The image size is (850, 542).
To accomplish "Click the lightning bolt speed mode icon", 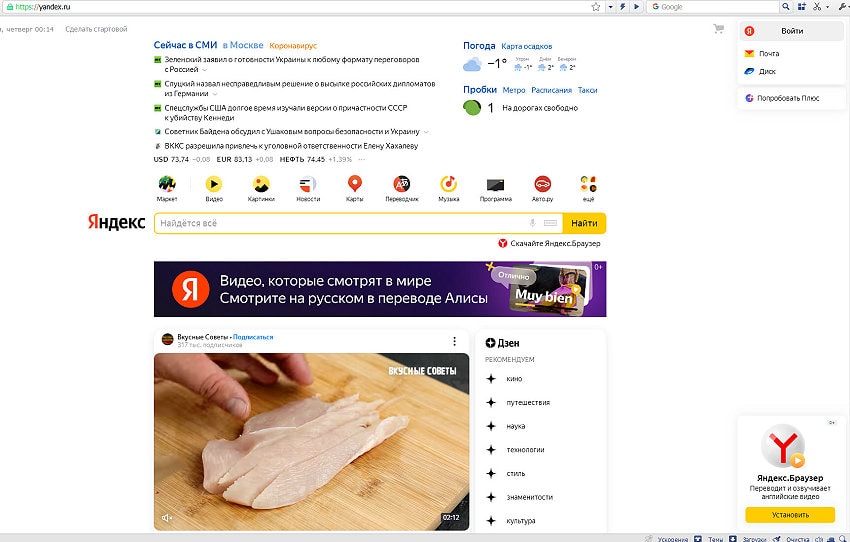I will [x=623, y=7].
